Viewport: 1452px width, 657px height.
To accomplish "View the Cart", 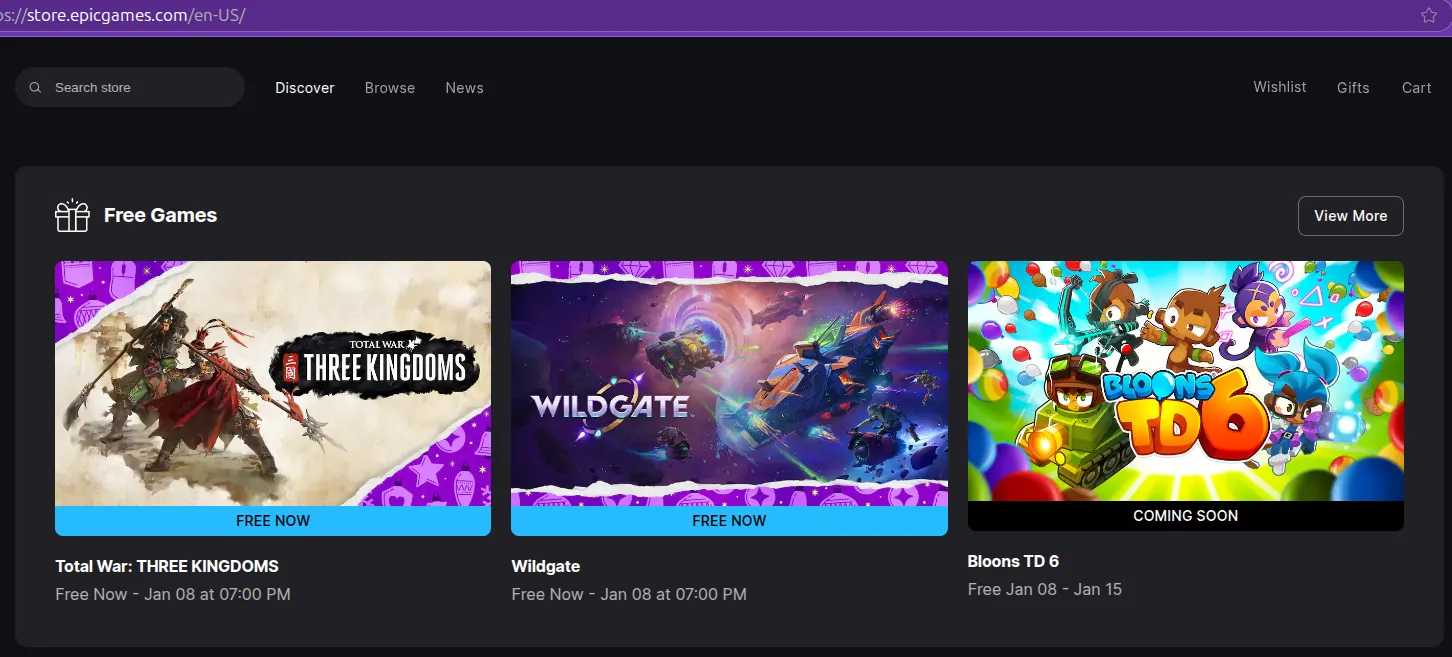I will [1417, 88].
